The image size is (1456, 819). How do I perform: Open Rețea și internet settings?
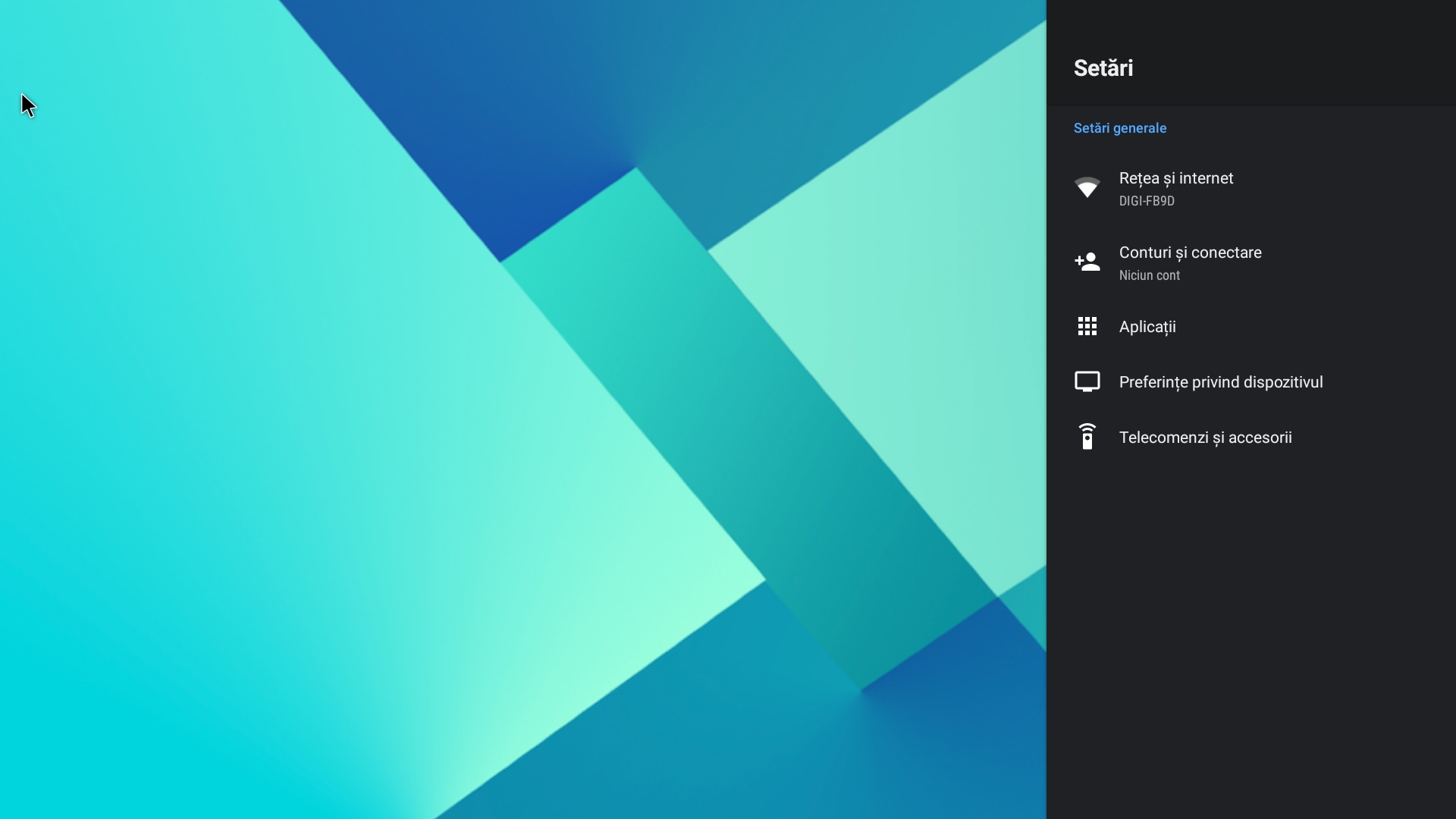1175,178
